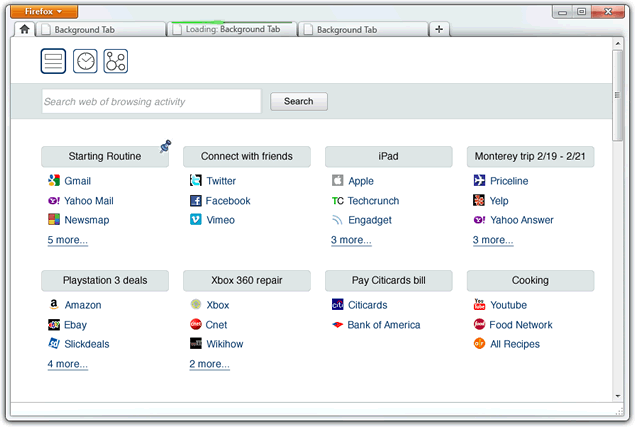635x427 pixels.
Task: Expand '5 more...' under Starting Routine
Action: [67, 240]
